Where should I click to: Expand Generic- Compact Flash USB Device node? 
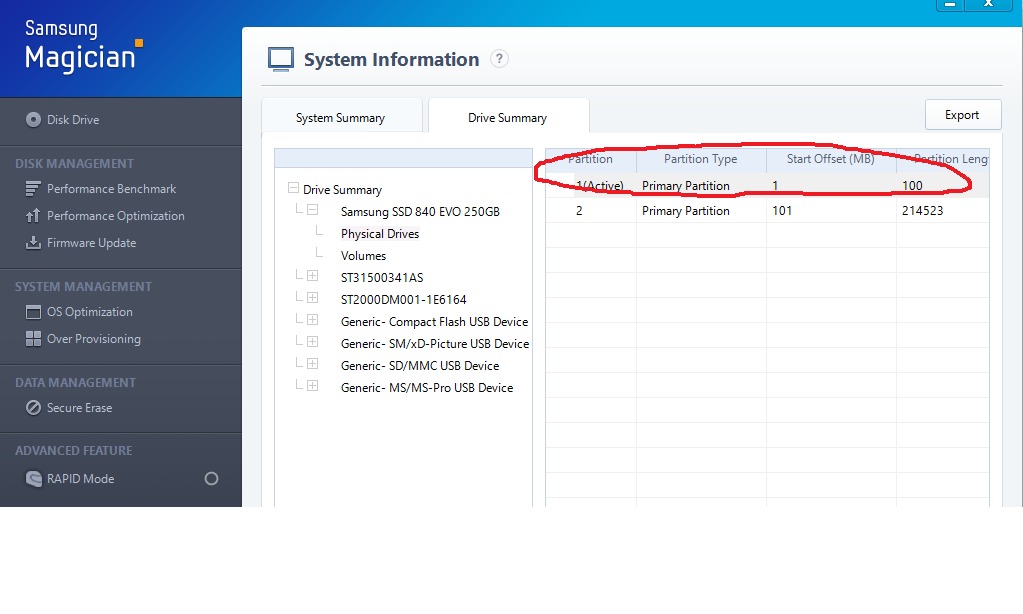coord(313,320)
